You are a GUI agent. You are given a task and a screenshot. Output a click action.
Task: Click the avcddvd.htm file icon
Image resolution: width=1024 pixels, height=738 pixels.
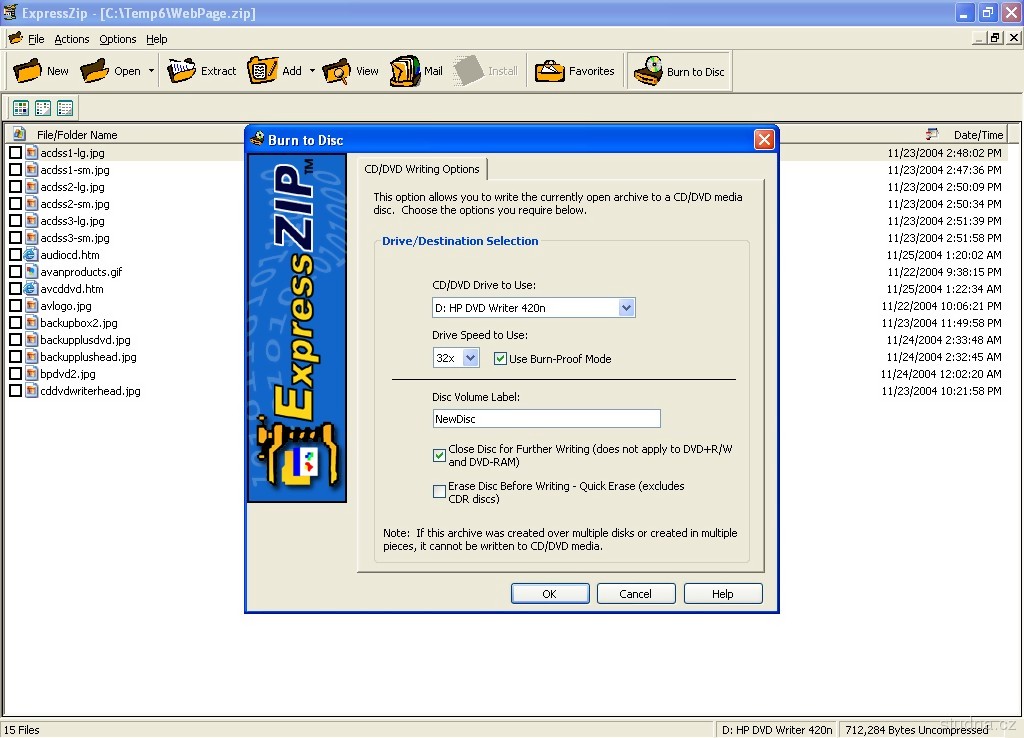tap(31, 289)
